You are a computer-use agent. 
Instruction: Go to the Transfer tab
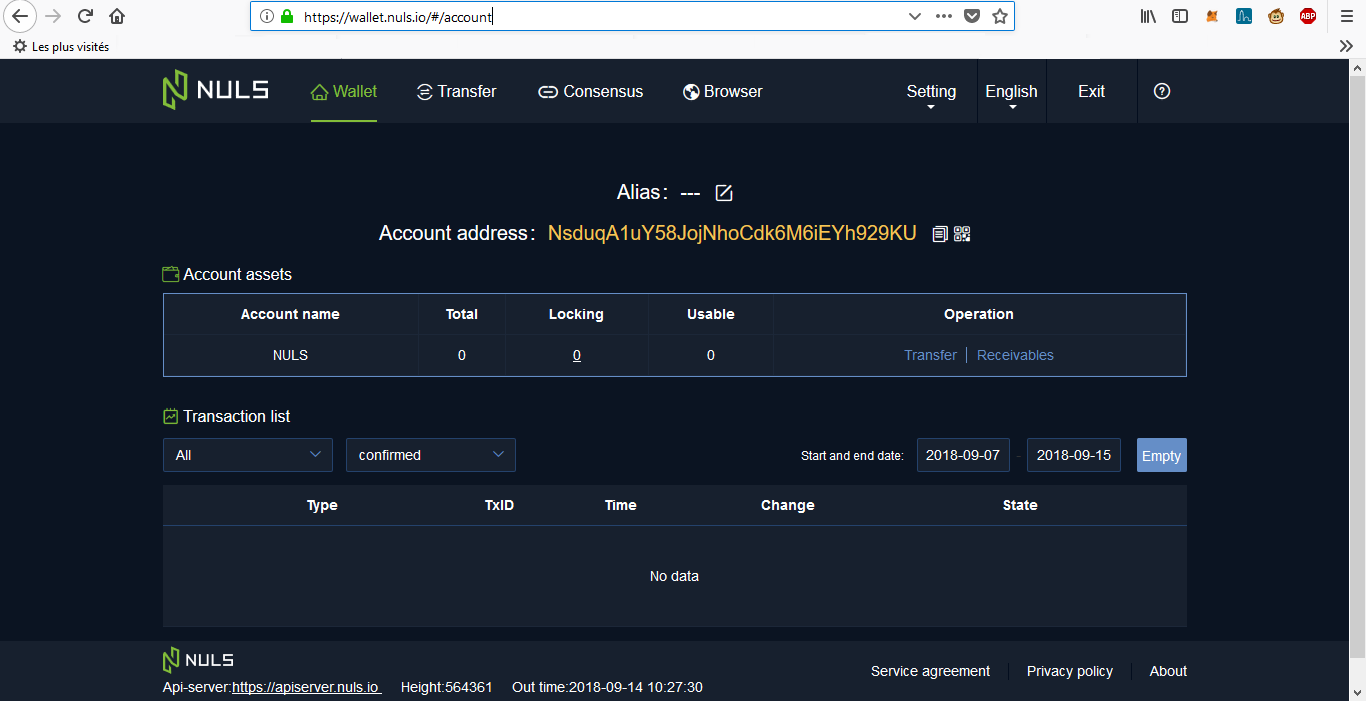click(x=456, y=91)
